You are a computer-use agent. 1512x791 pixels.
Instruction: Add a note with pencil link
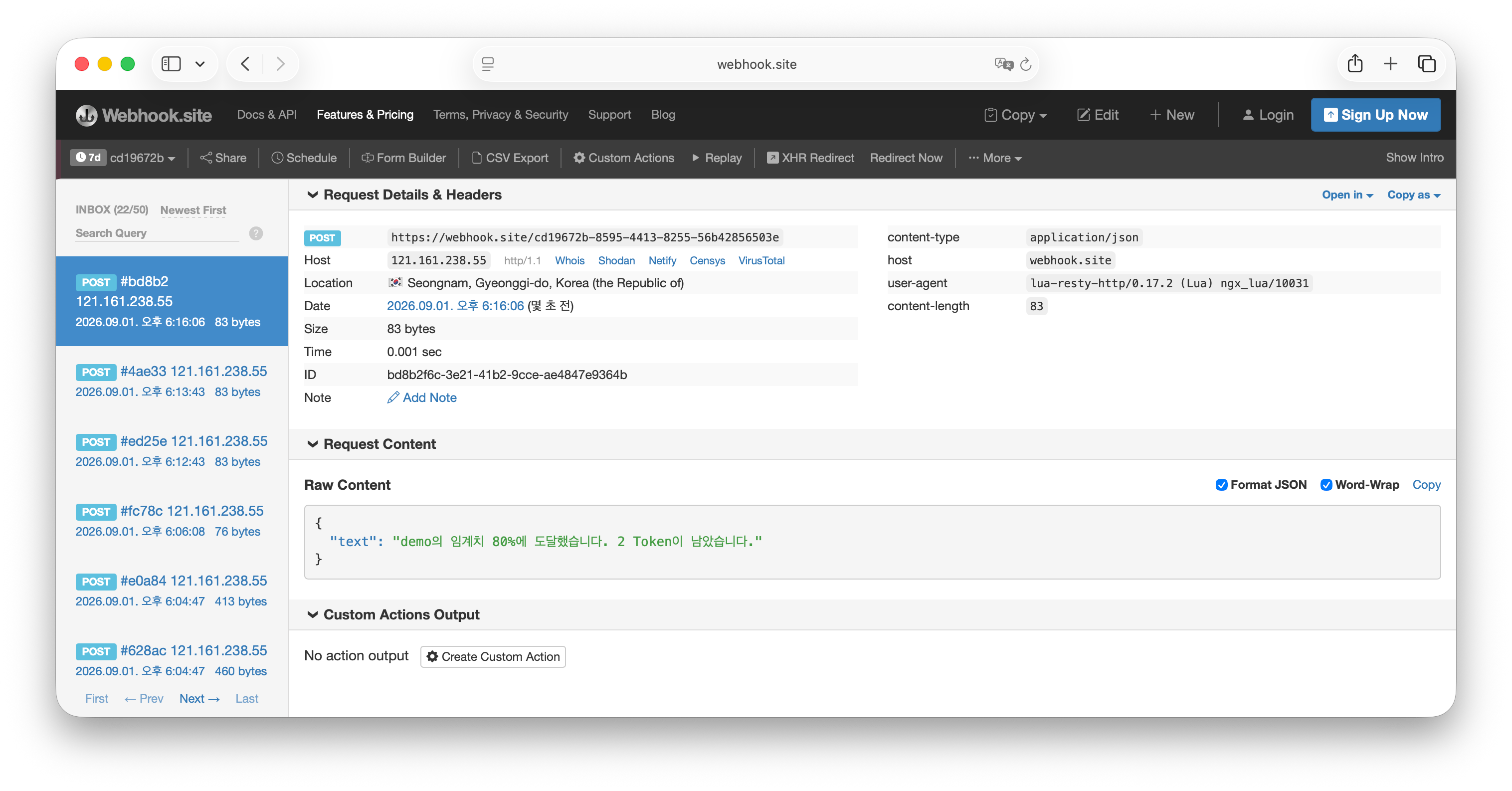(421, 397)
